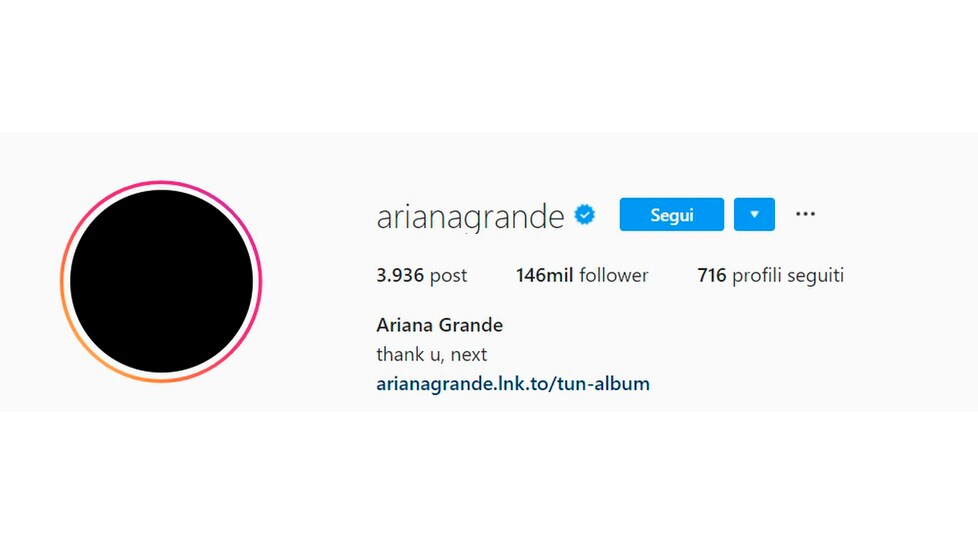Open arianagrande's black profile picture

point(162,281)
